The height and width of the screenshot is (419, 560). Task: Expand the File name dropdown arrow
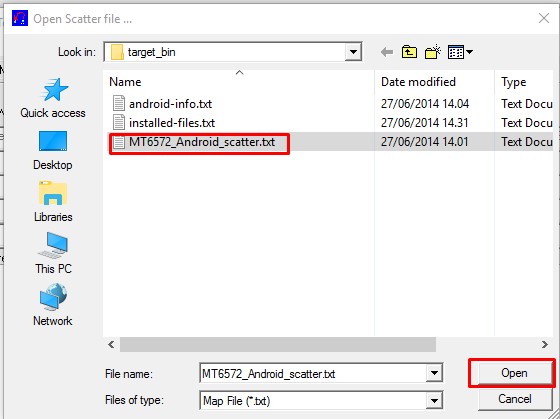pos(434,373)
